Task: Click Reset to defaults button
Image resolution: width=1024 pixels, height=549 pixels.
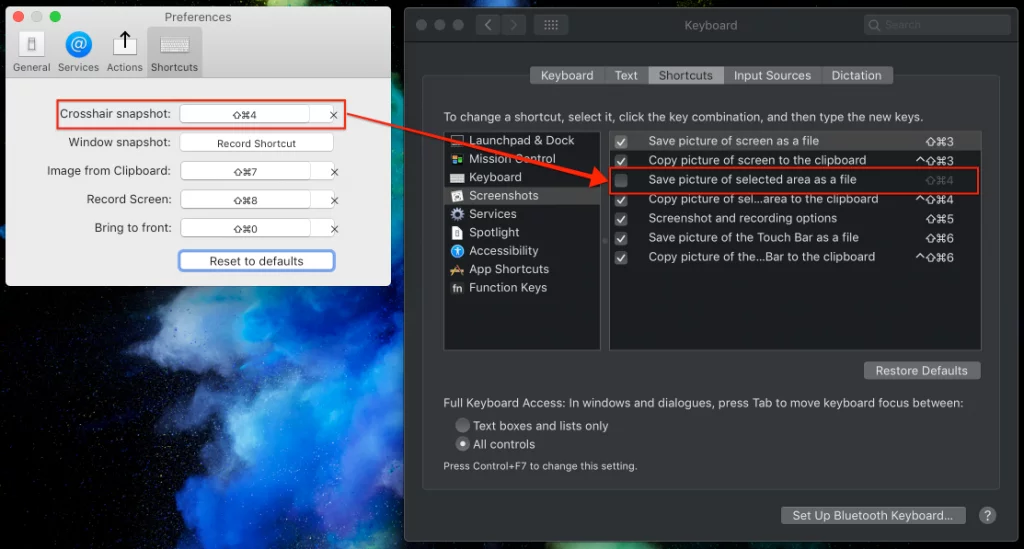Action: 257,260
